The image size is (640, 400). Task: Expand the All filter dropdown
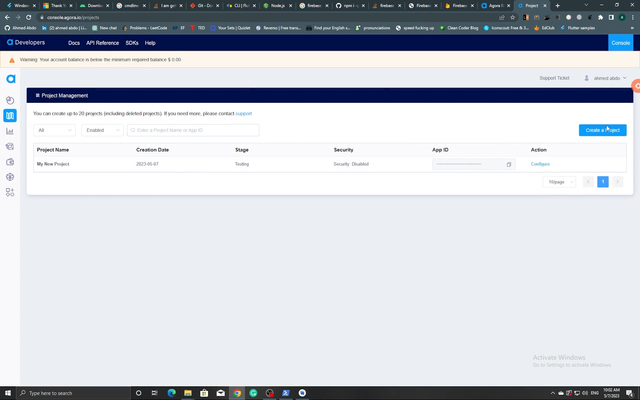click(54, 130)
